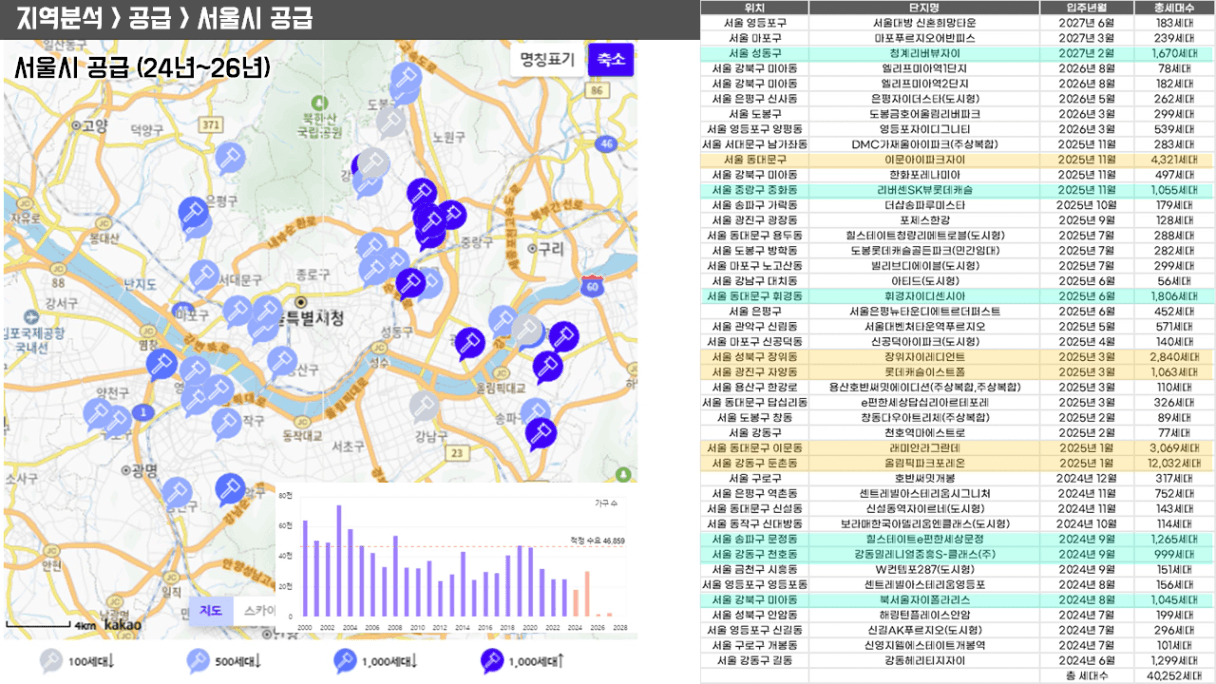The image size is (1216, 684).
Task: Click the 단지명 column header
Action: (x=925, y=7)
